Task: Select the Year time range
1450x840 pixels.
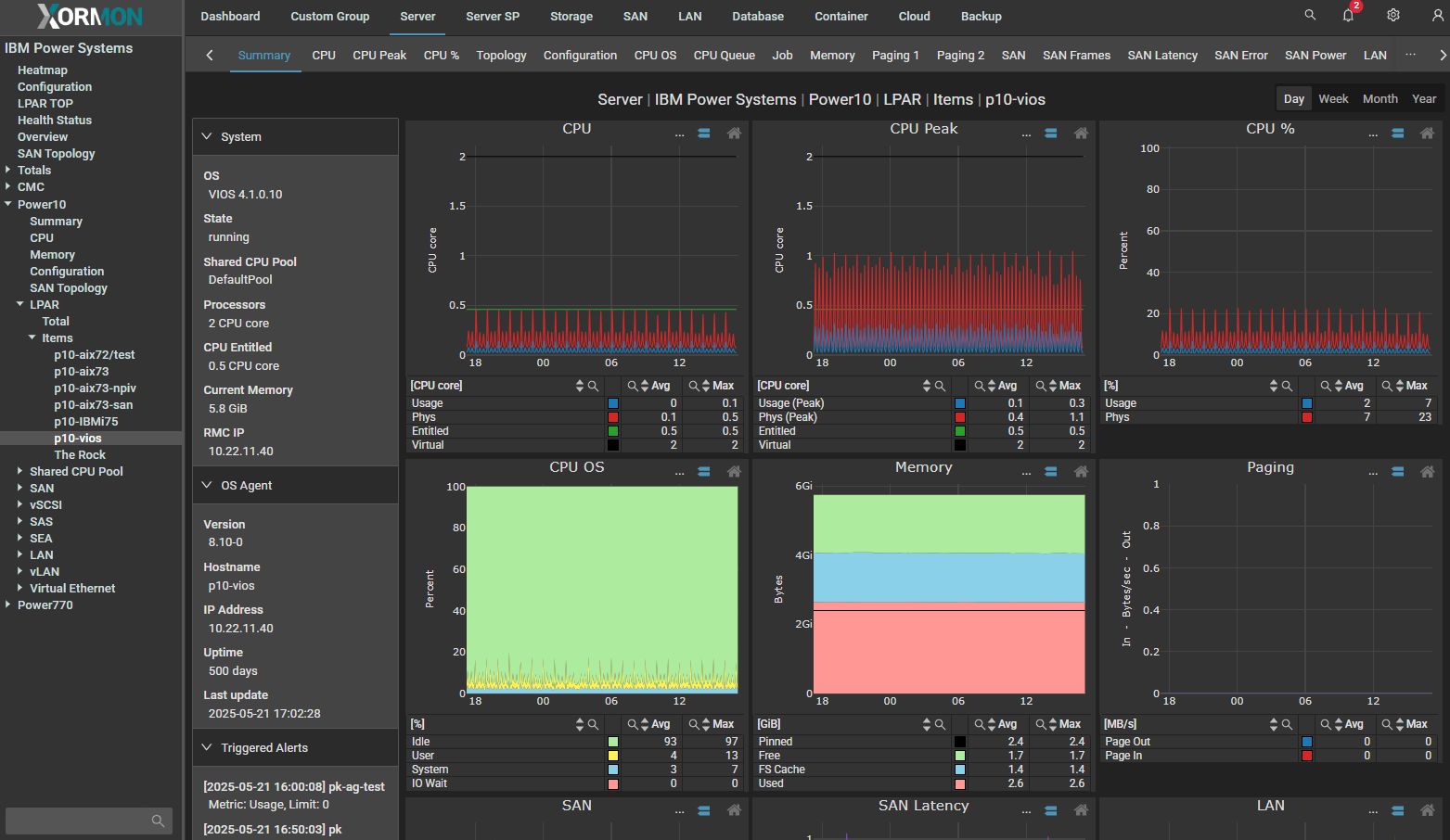Action: (1424, 98)
